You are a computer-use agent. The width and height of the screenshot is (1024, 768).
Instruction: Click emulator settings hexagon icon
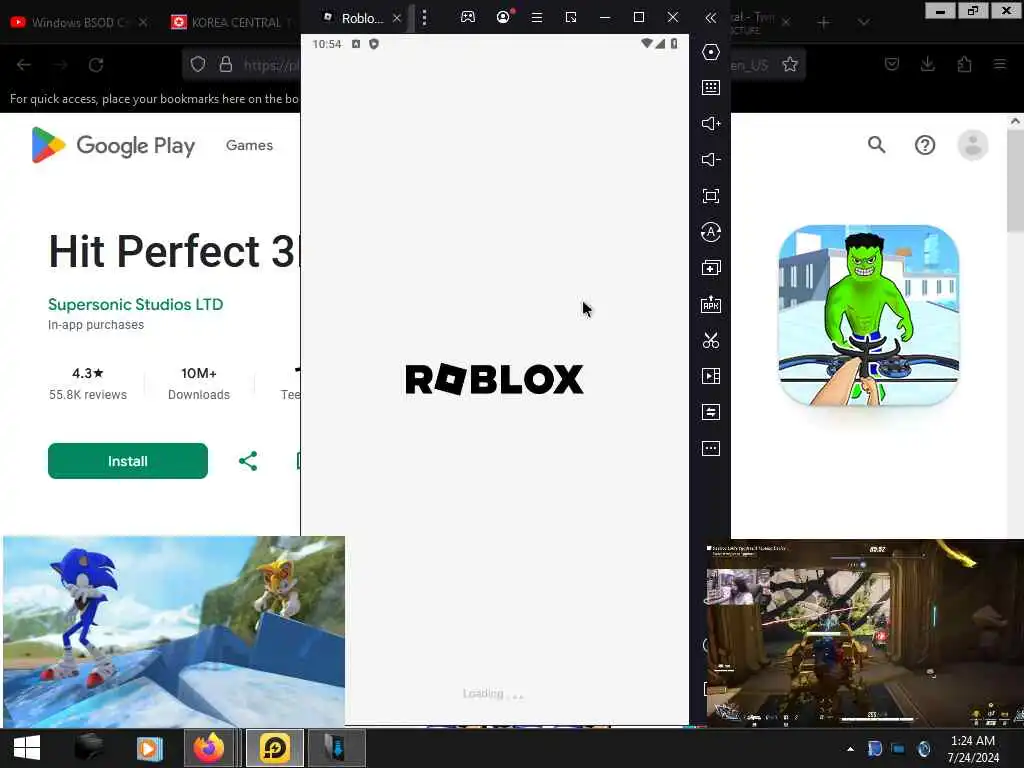[711, 52]
